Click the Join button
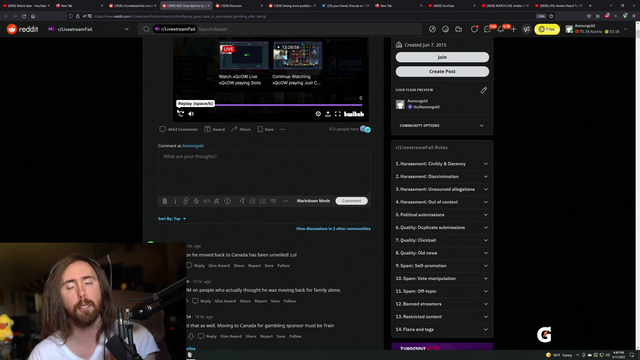 (x=442, y=57)
